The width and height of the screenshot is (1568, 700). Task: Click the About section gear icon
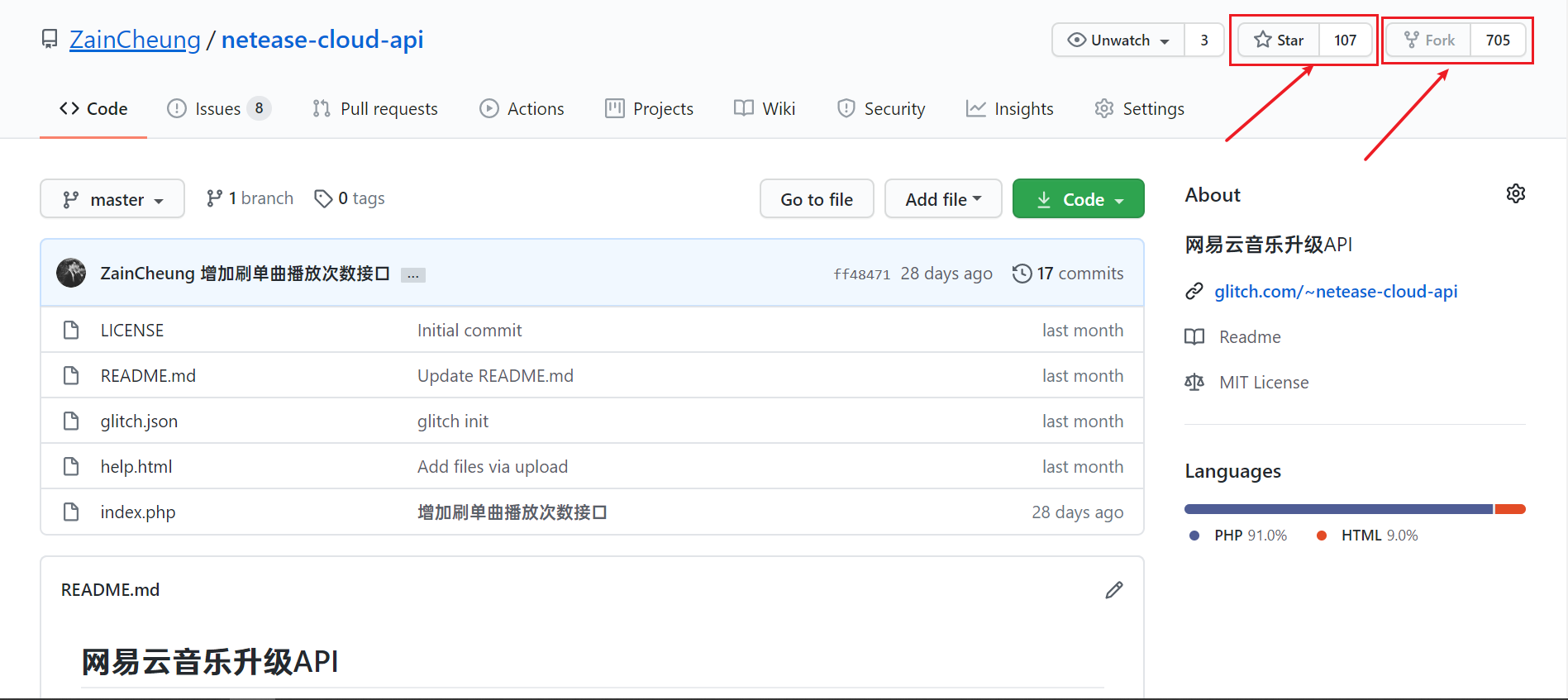[x=1515, y=193]
